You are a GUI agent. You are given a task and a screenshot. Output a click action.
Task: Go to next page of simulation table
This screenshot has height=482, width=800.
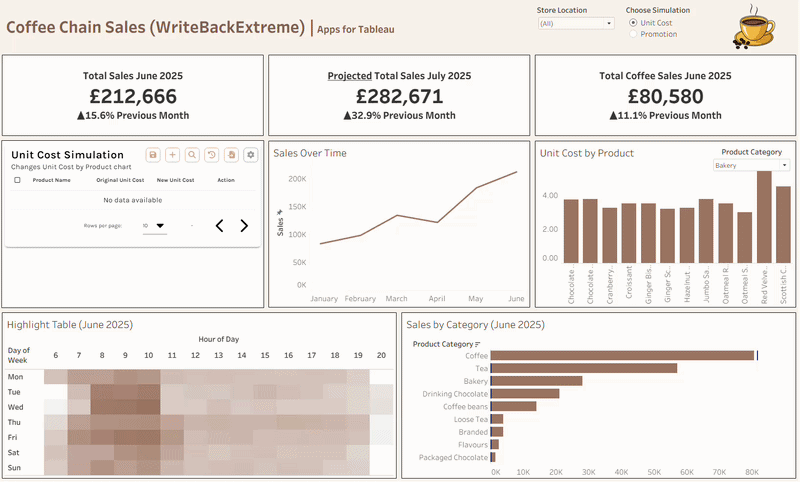[244, 226]
